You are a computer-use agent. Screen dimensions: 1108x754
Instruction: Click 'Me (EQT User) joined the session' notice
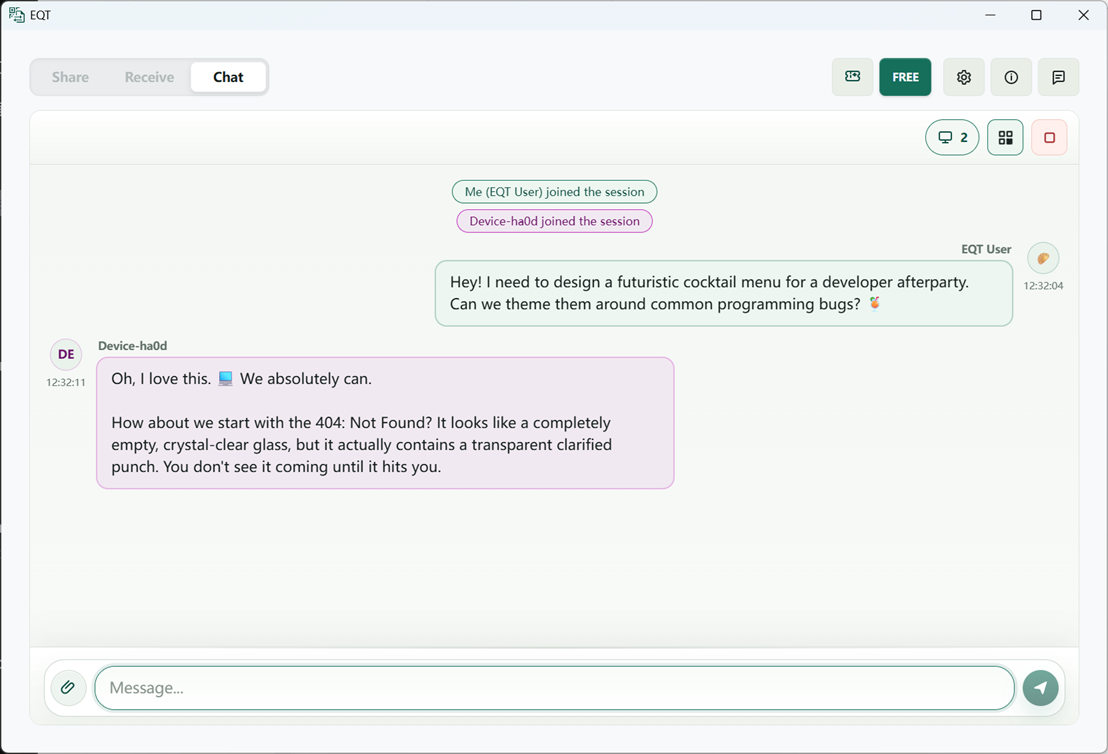pyautogui.click(x=555, y=192)
